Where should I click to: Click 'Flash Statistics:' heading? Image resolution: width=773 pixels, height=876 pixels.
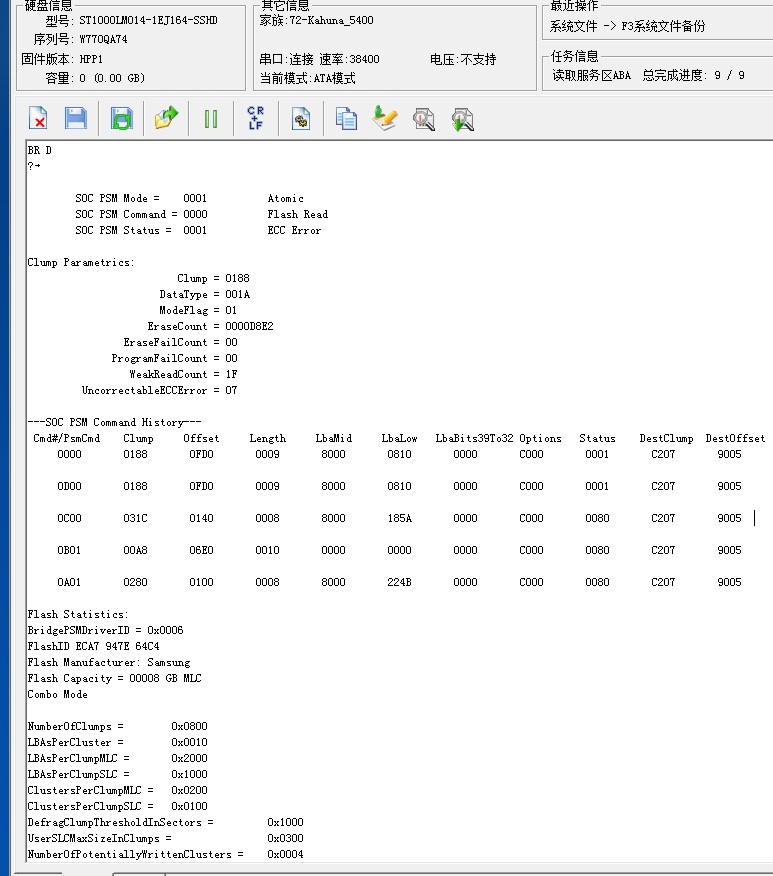coord(78,615)
